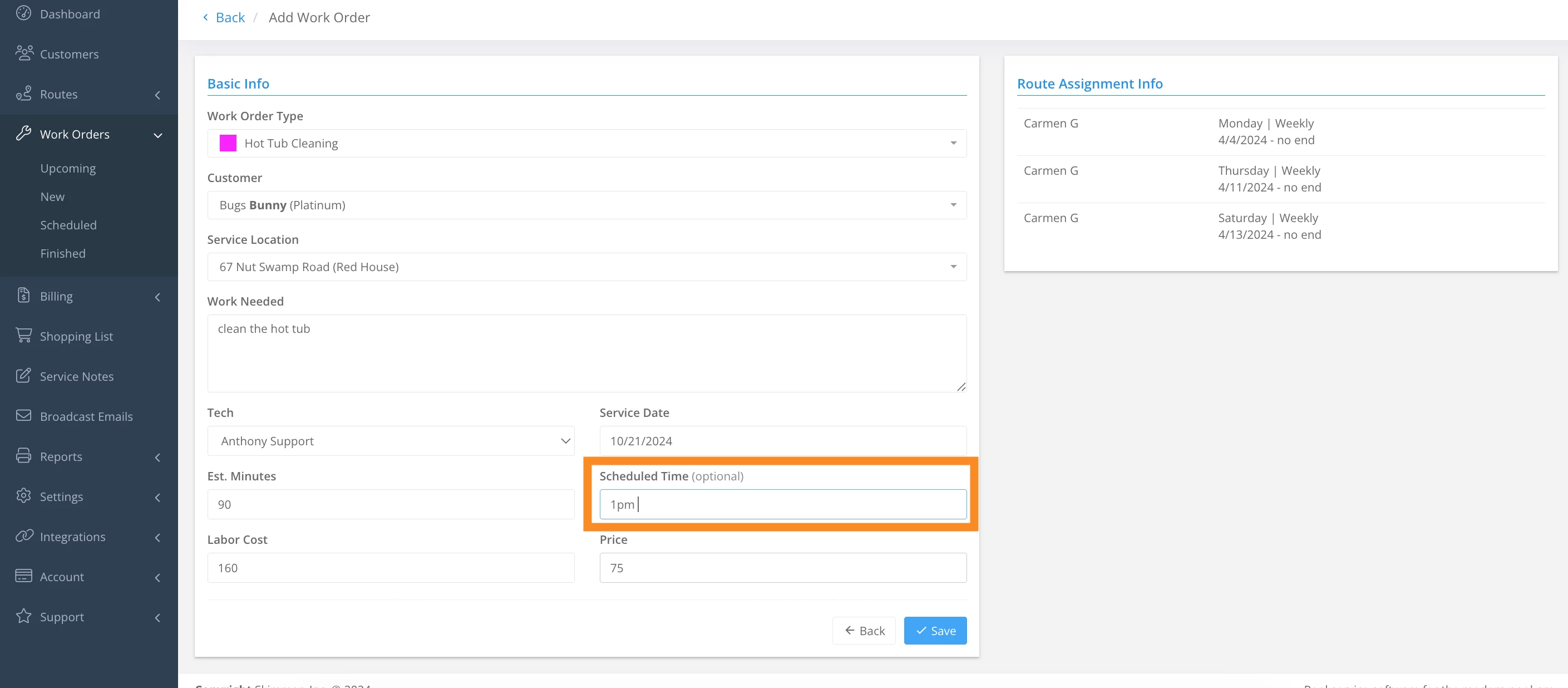
Task: Expand the Settings sidebar menu chevron
Action: (157, 497)
